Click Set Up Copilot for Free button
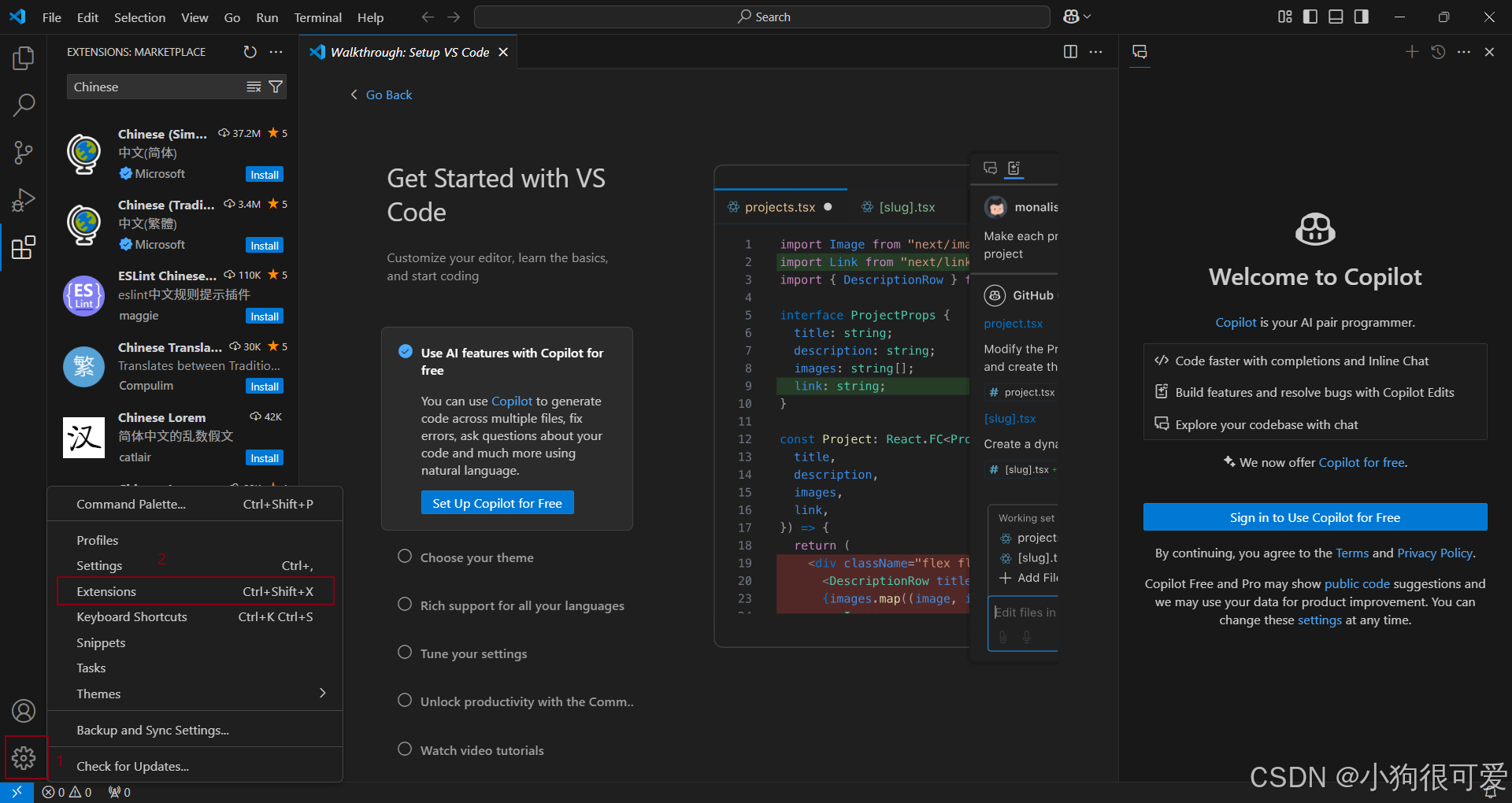This screenshot has width=1512, height=803. 498,503
